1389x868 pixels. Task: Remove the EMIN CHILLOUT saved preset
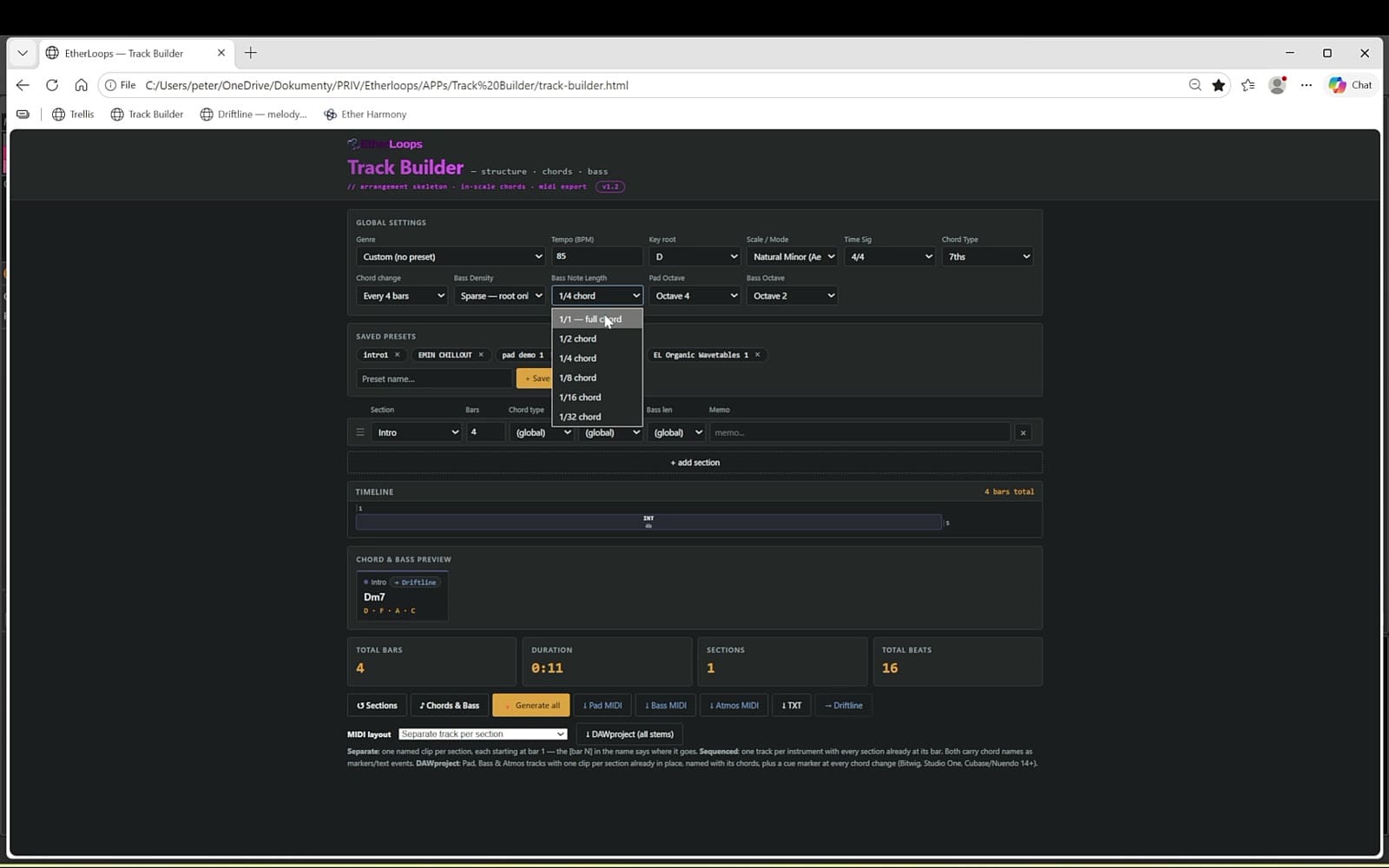(481, 355)
